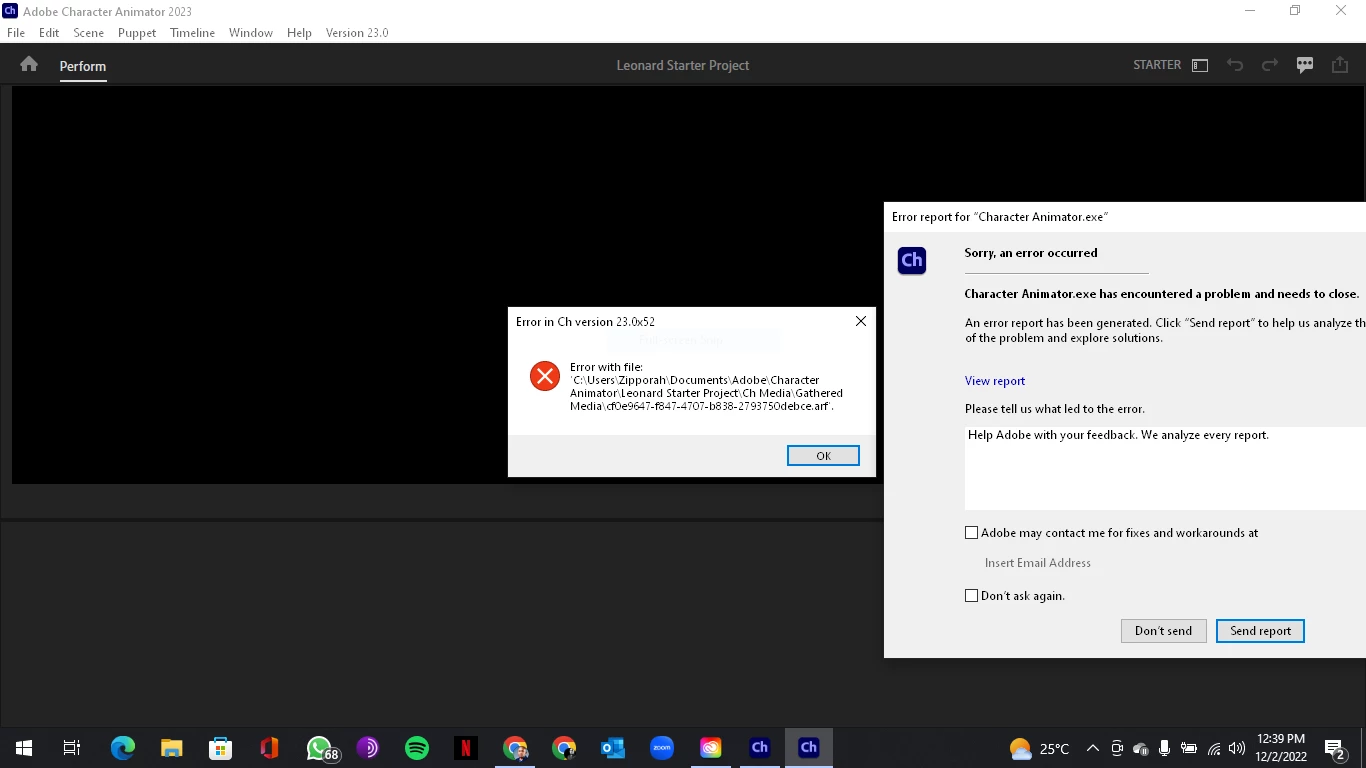
Task: Open WhatsApp from the taskbar
Action: pos(319,748)
